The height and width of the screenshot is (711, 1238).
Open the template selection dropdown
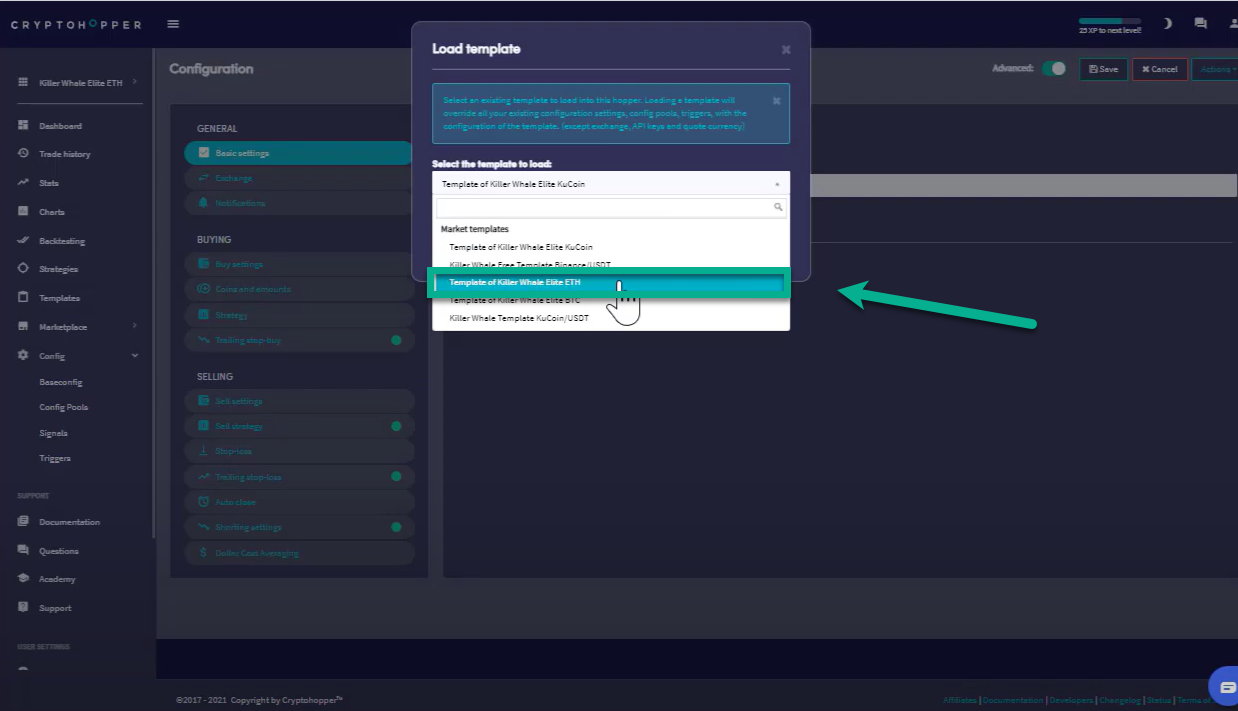coord(610,184)
